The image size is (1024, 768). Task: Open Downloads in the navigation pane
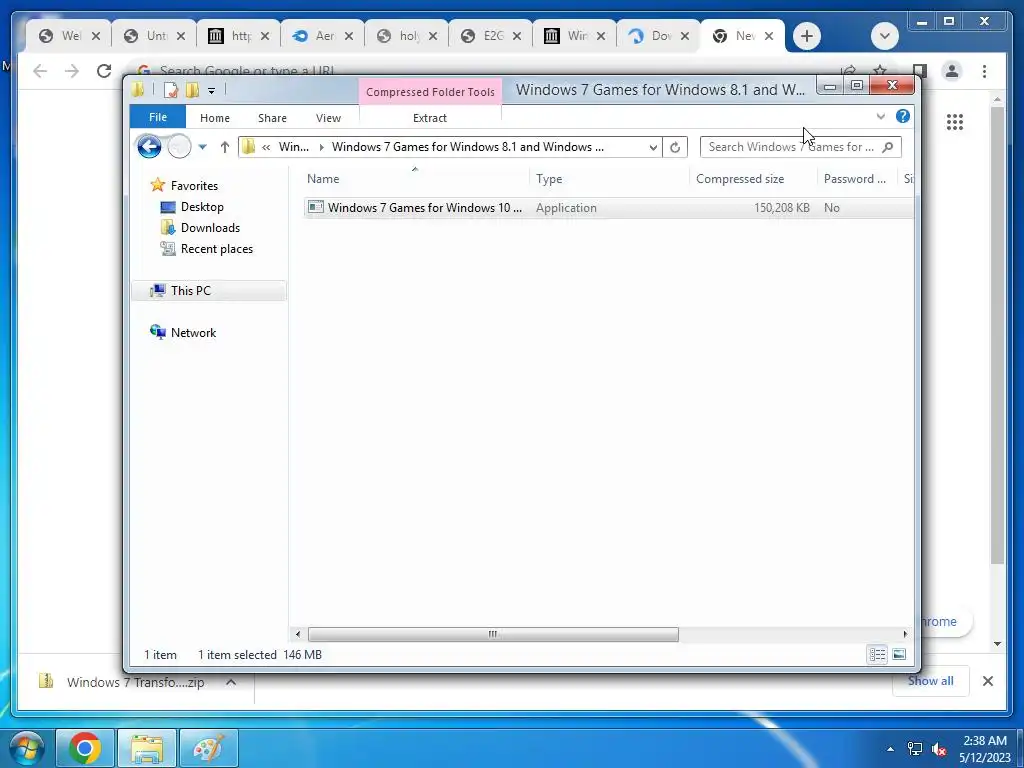[210, 227]
